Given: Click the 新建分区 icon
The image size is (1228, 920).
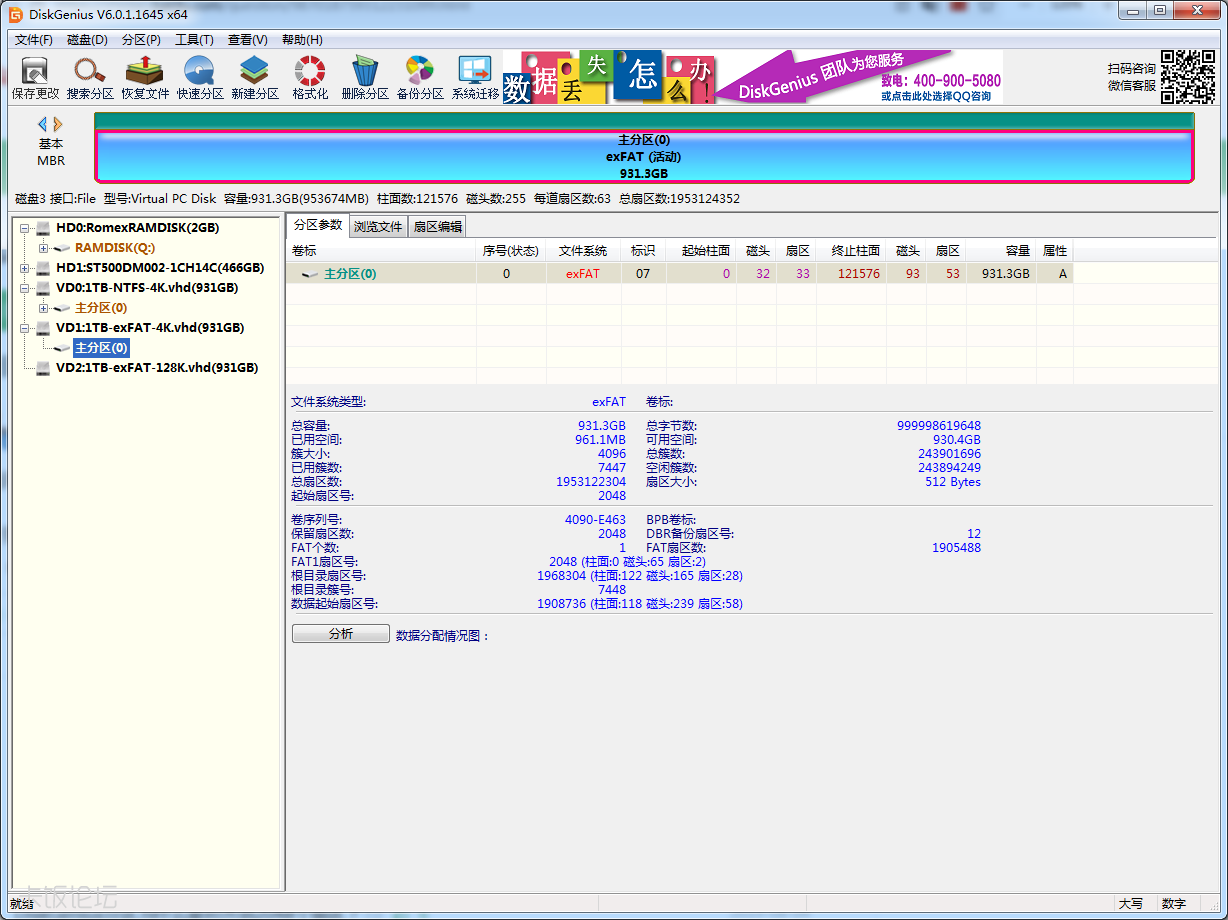Looking at the screenshot, I should click(253, 76).
